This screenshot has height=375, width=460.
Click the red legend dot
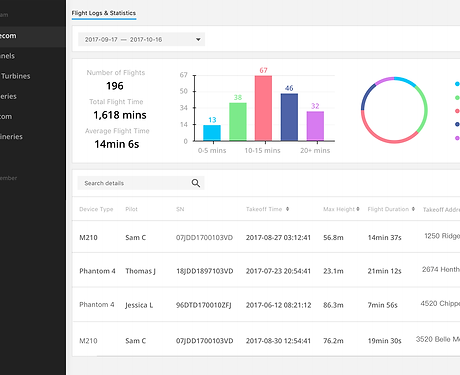tap(457, 111)
